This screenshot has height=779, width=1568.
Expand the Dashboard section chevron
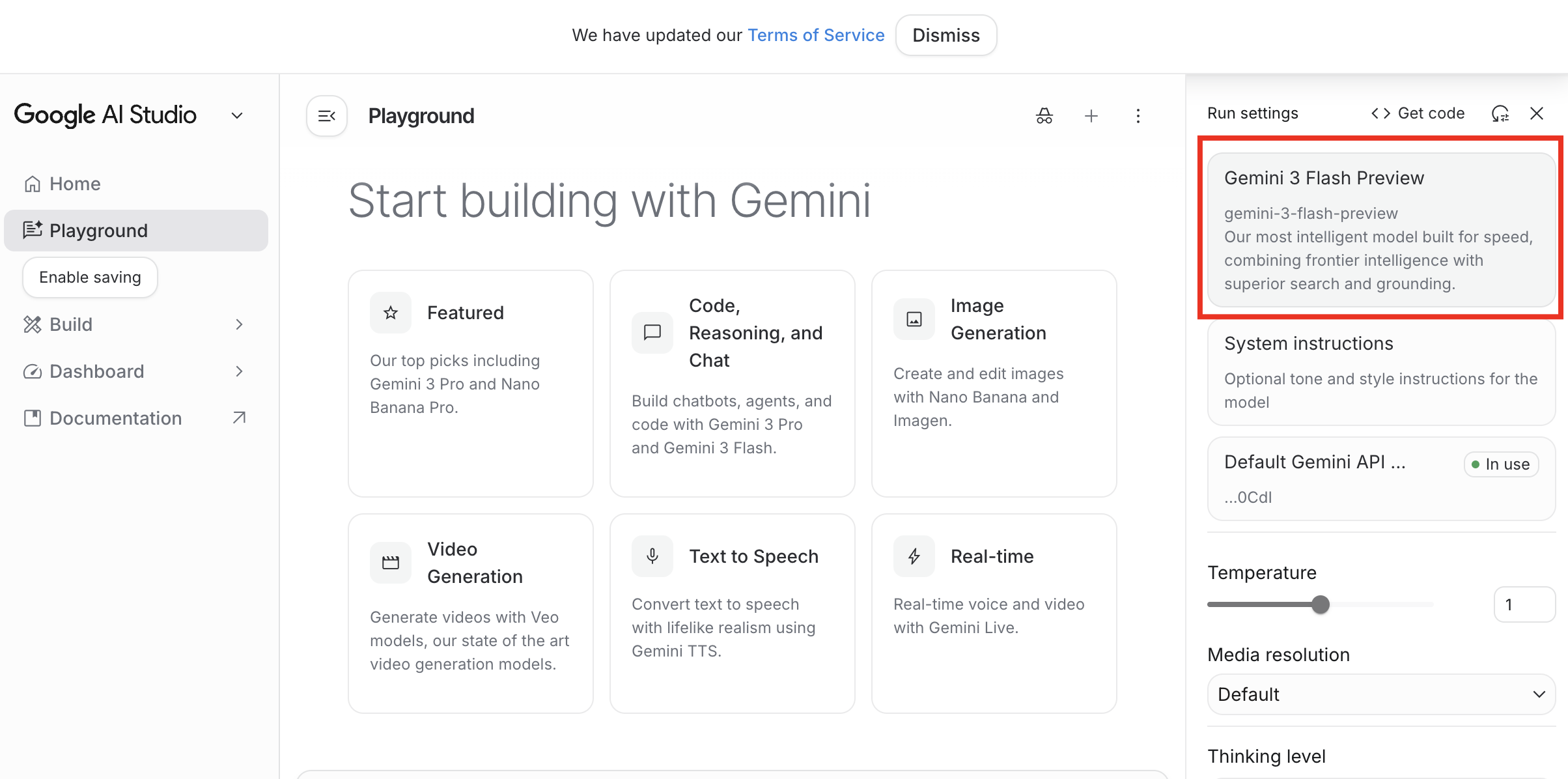(239, 371)
